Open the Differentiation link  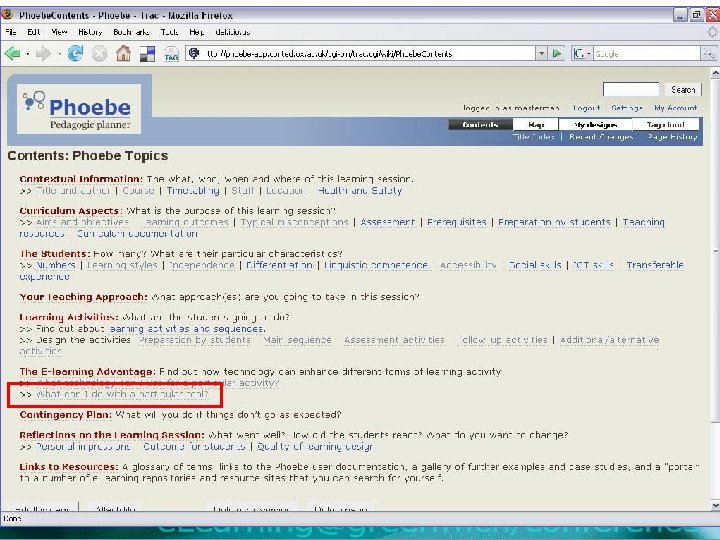(279, 265)
